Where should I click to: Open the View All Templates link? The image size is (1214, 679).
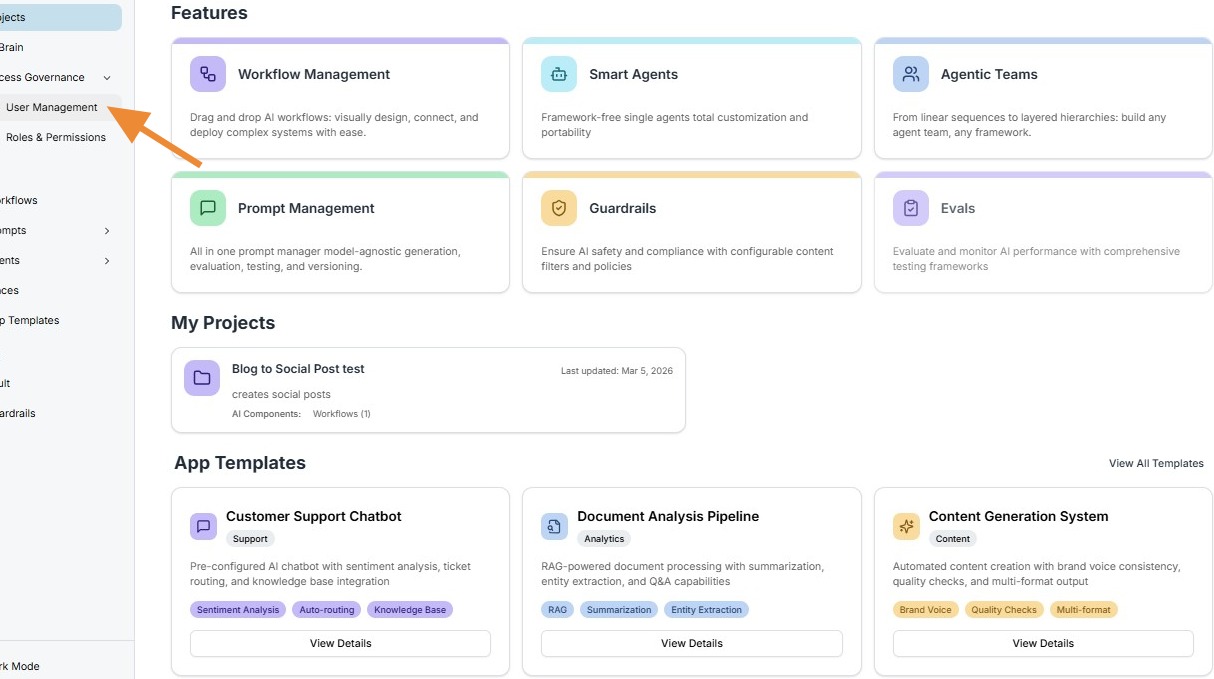(1156, 463)
